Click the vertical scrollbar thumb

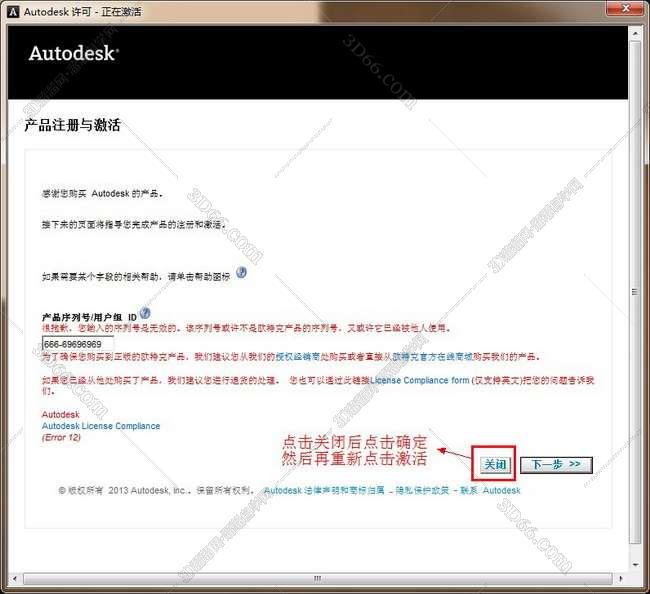click(635, 292)
